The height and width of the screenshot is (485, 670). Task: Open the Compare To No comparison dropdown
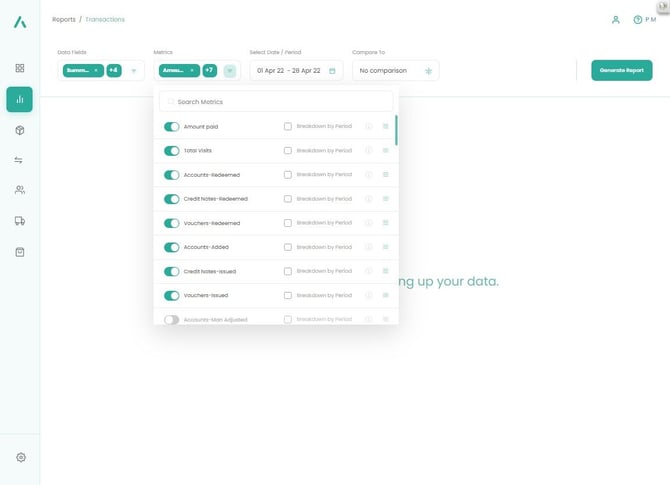pos(395,71)
